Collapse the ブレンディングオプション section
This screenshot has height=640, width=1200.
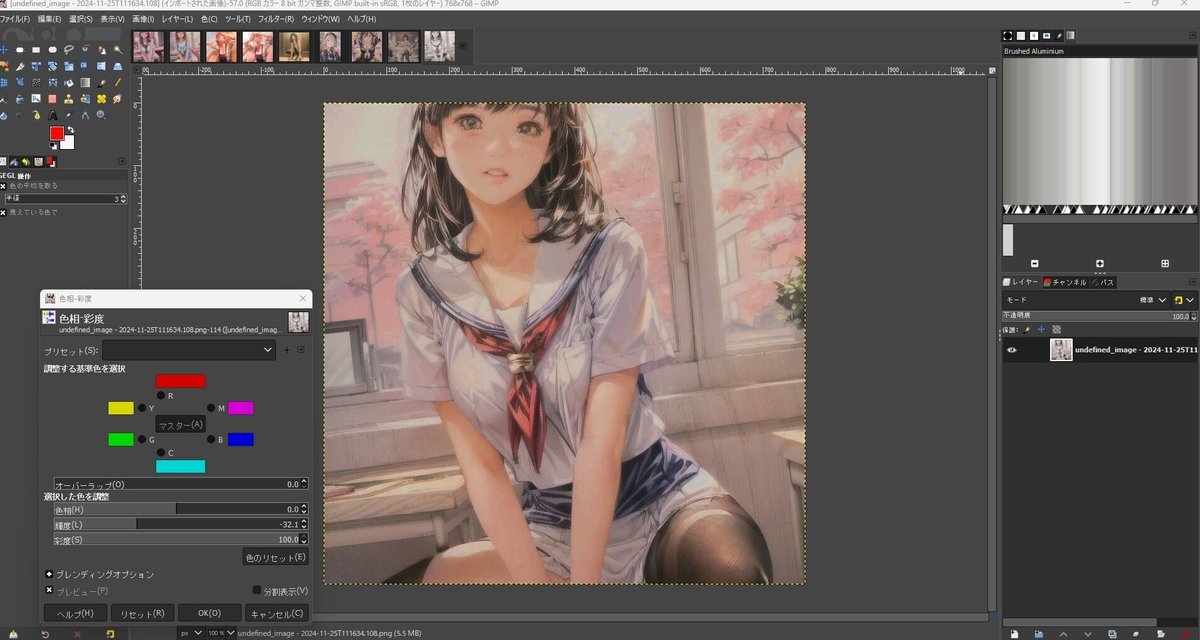click(x=47, y=574)
